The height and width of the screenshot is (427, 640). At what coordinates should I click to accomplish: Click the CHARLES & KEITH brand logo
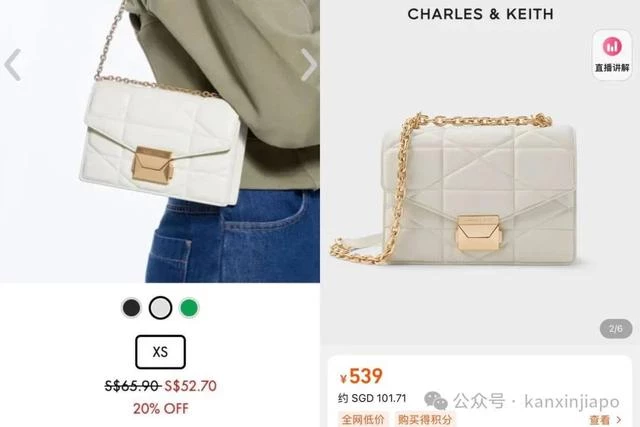[480, 14]
